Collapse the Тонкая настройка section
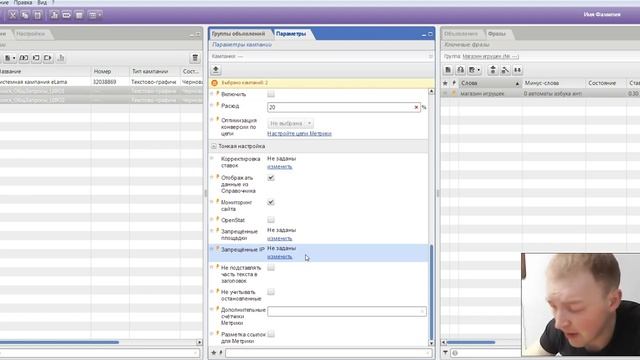Viewport: 640px width, 360px height. click(214, 146)
